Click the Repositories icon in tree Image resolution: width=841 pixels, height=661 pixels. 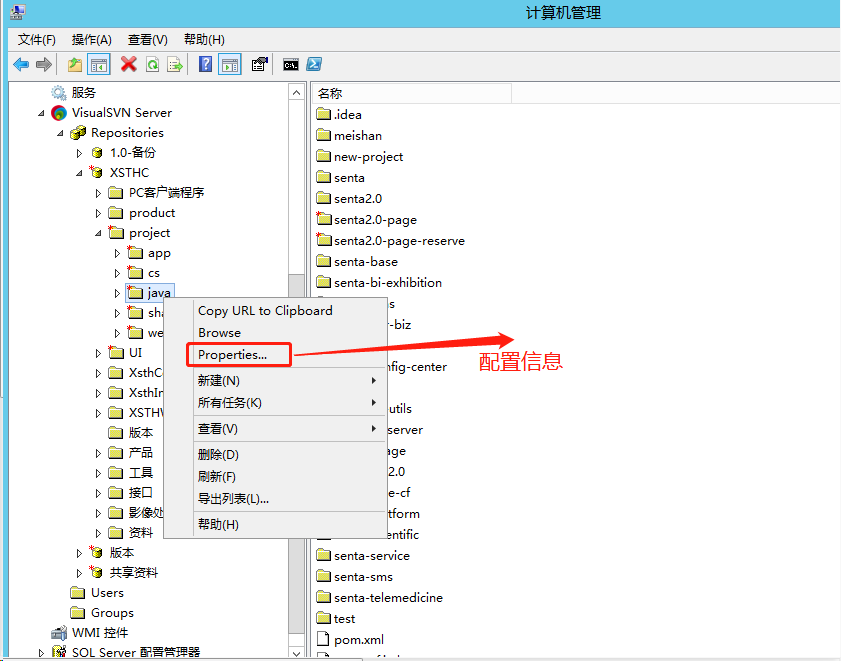(78, 133)
